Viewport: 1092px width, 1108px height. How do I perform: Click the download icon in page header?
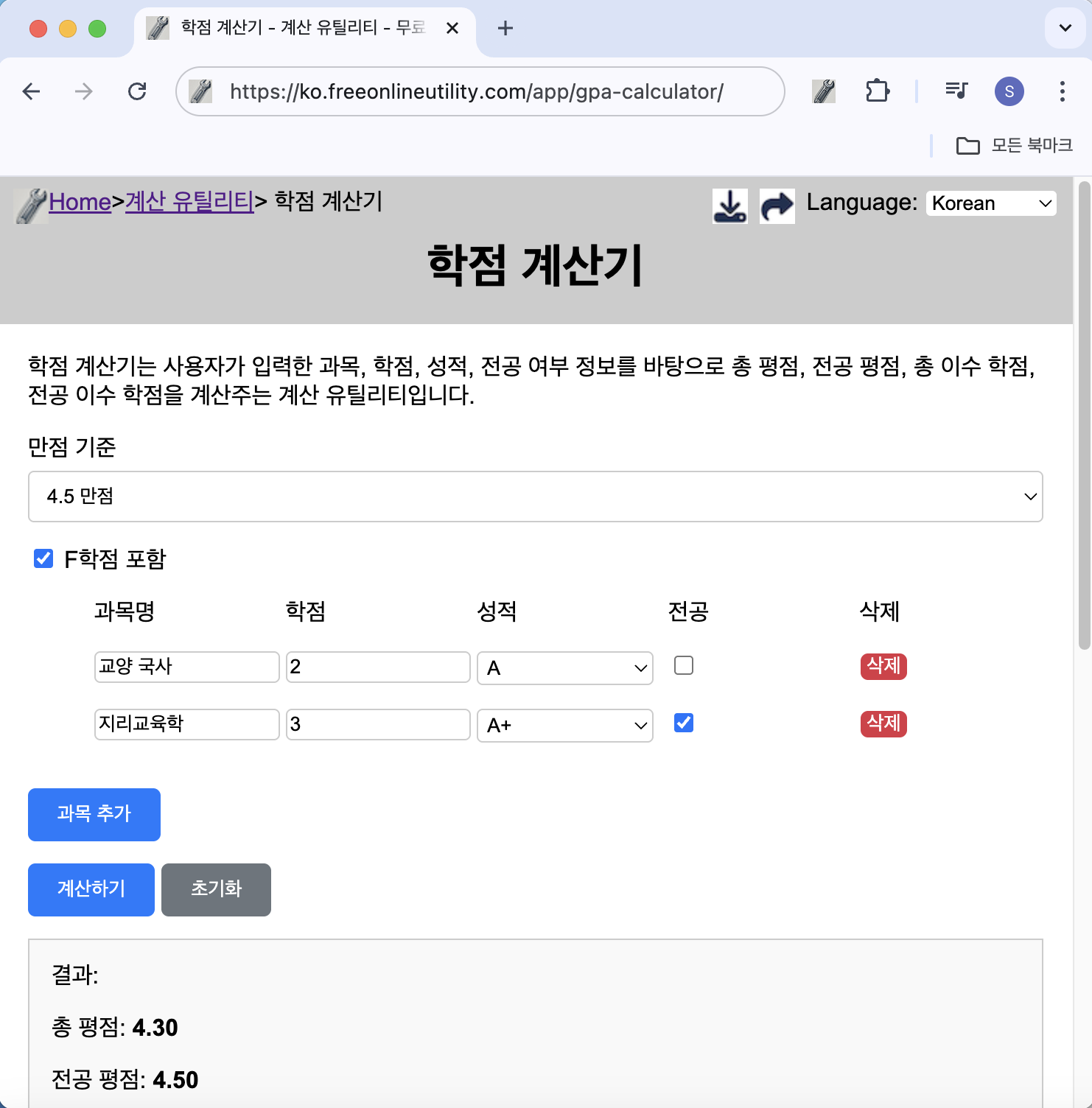[x=729, y=206]
